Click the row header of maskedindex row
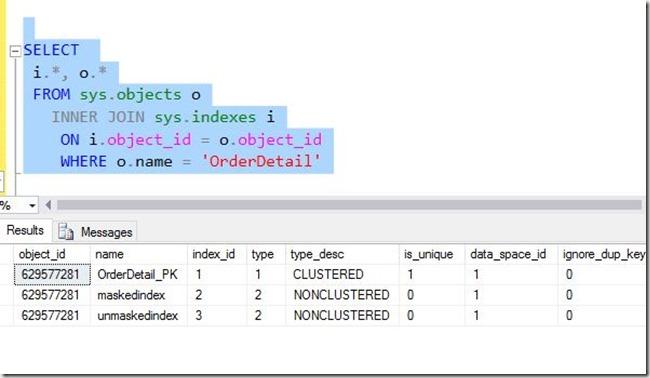650x378 pixels. click(7, 295)
